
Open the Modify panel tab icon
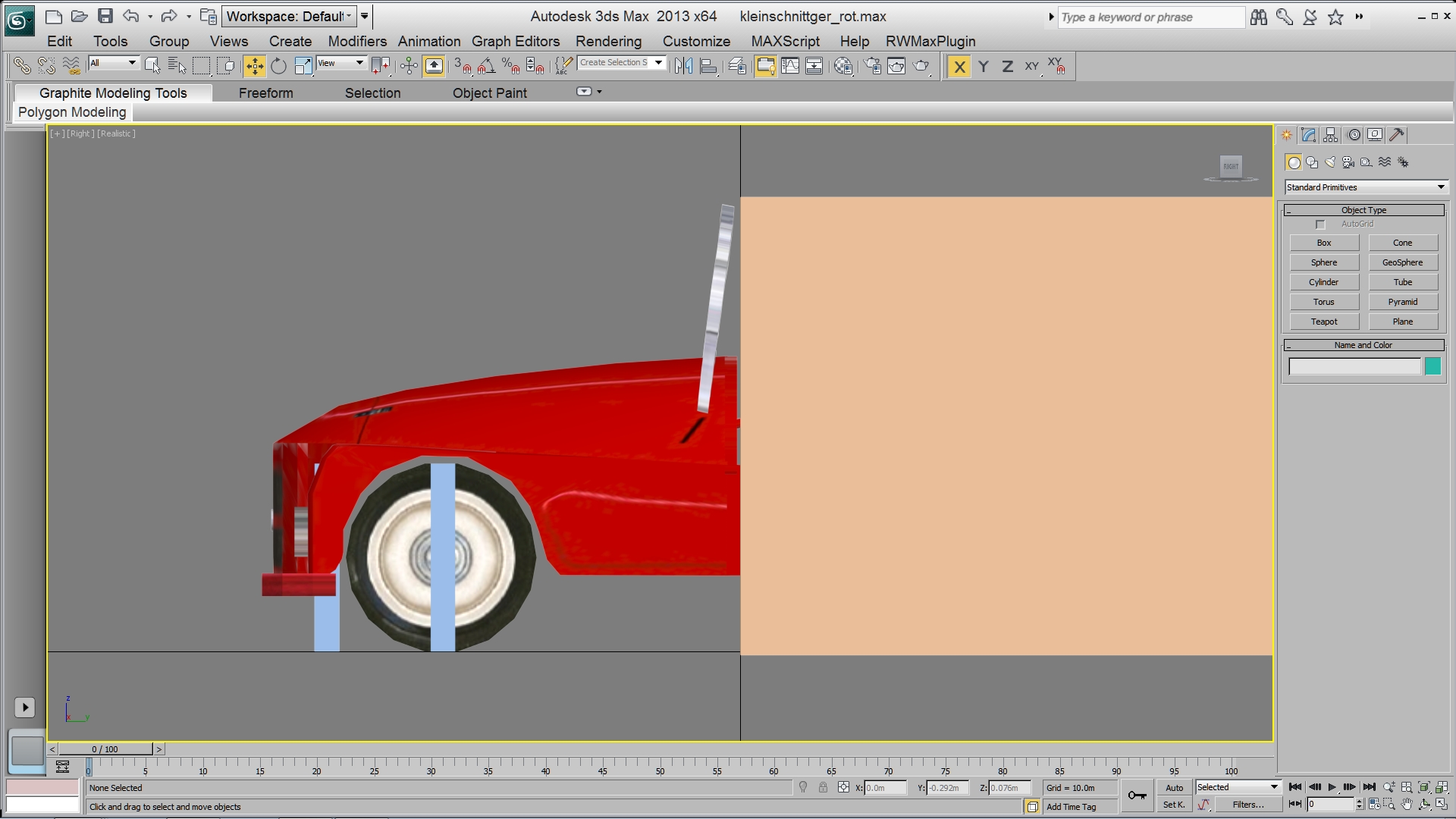point(1309,135)
